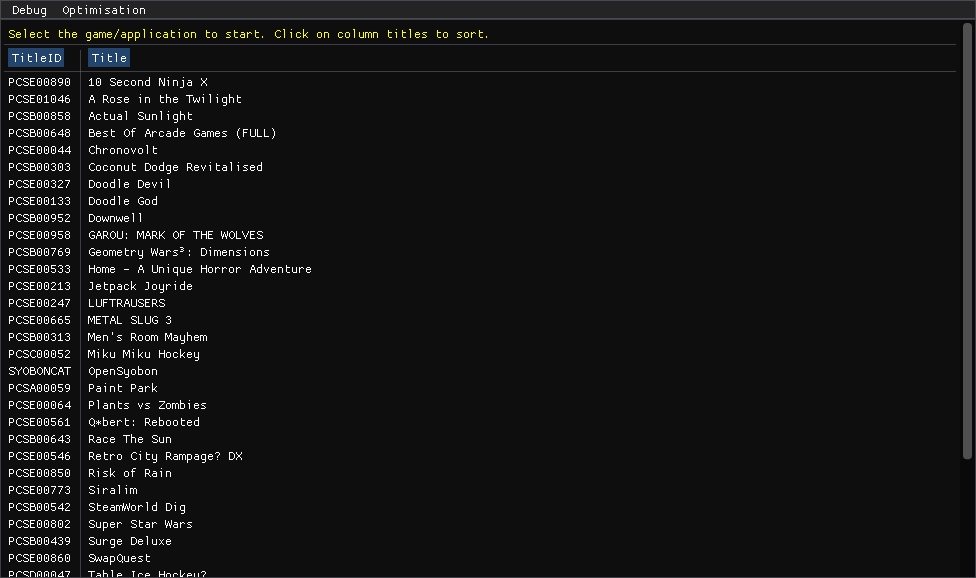Open the Optimisation menu
Viewport: 976px width, 578px height.
[104, 10]
